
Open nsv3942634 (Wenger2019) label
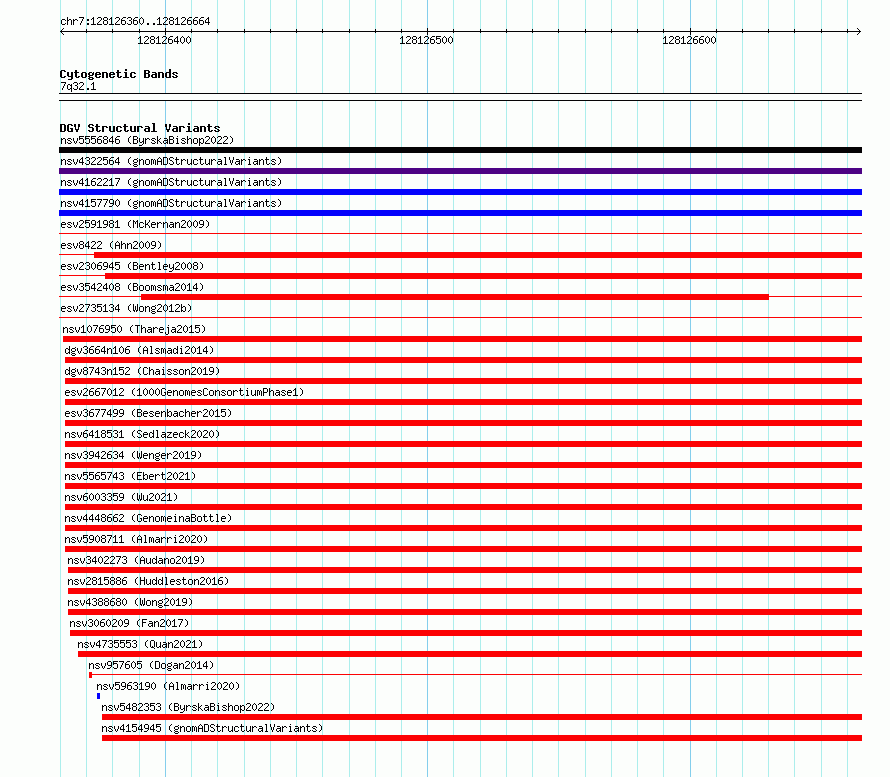pyautogui.click(x=133, y=455)
